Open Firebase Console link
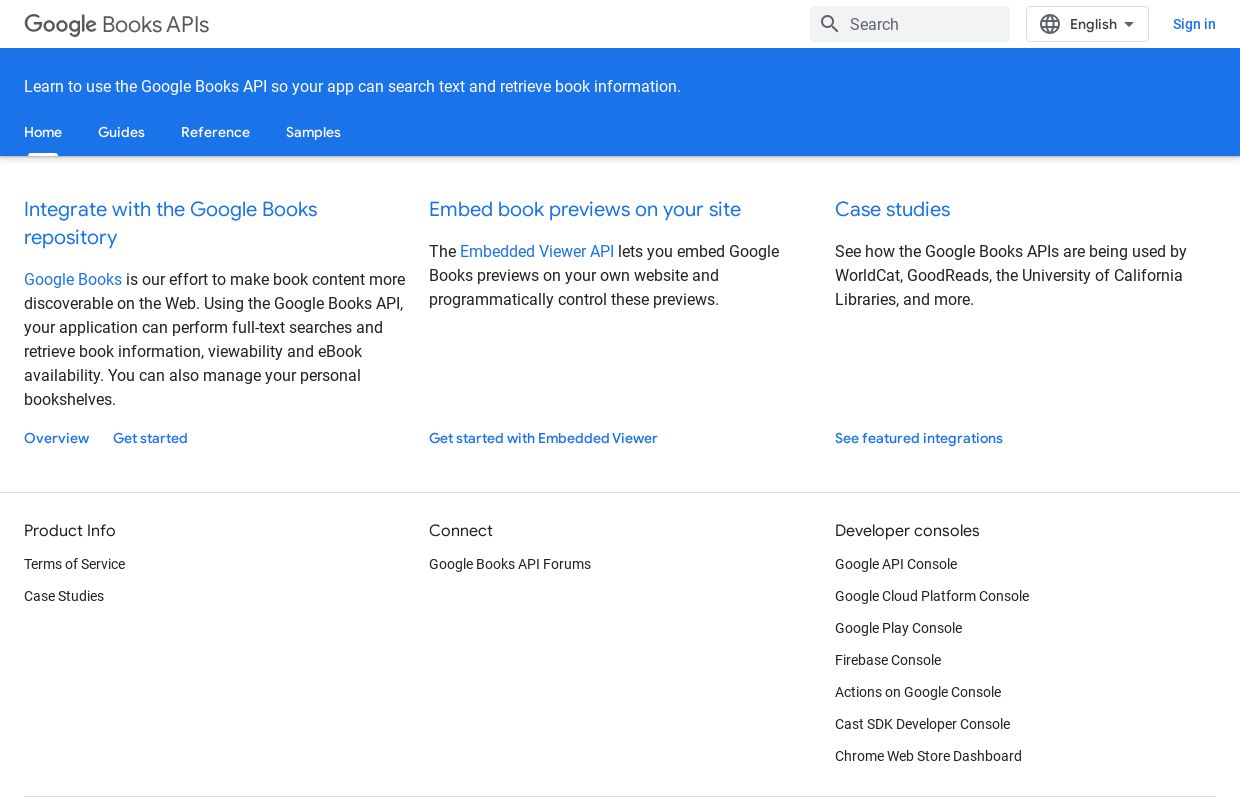This screenshot has height=800, width=1240. [888, 660]
